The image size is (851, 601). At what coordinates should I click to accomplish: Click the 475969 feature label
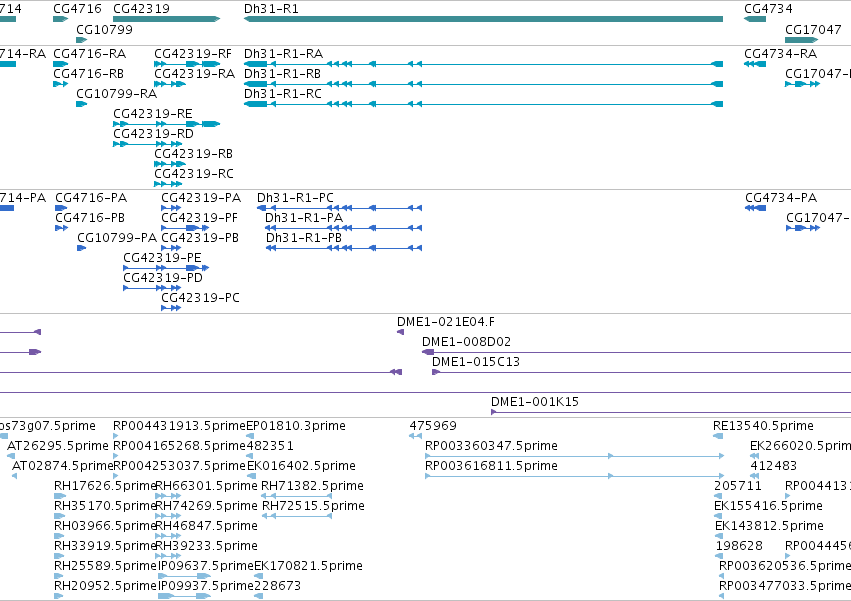[433, 426]
